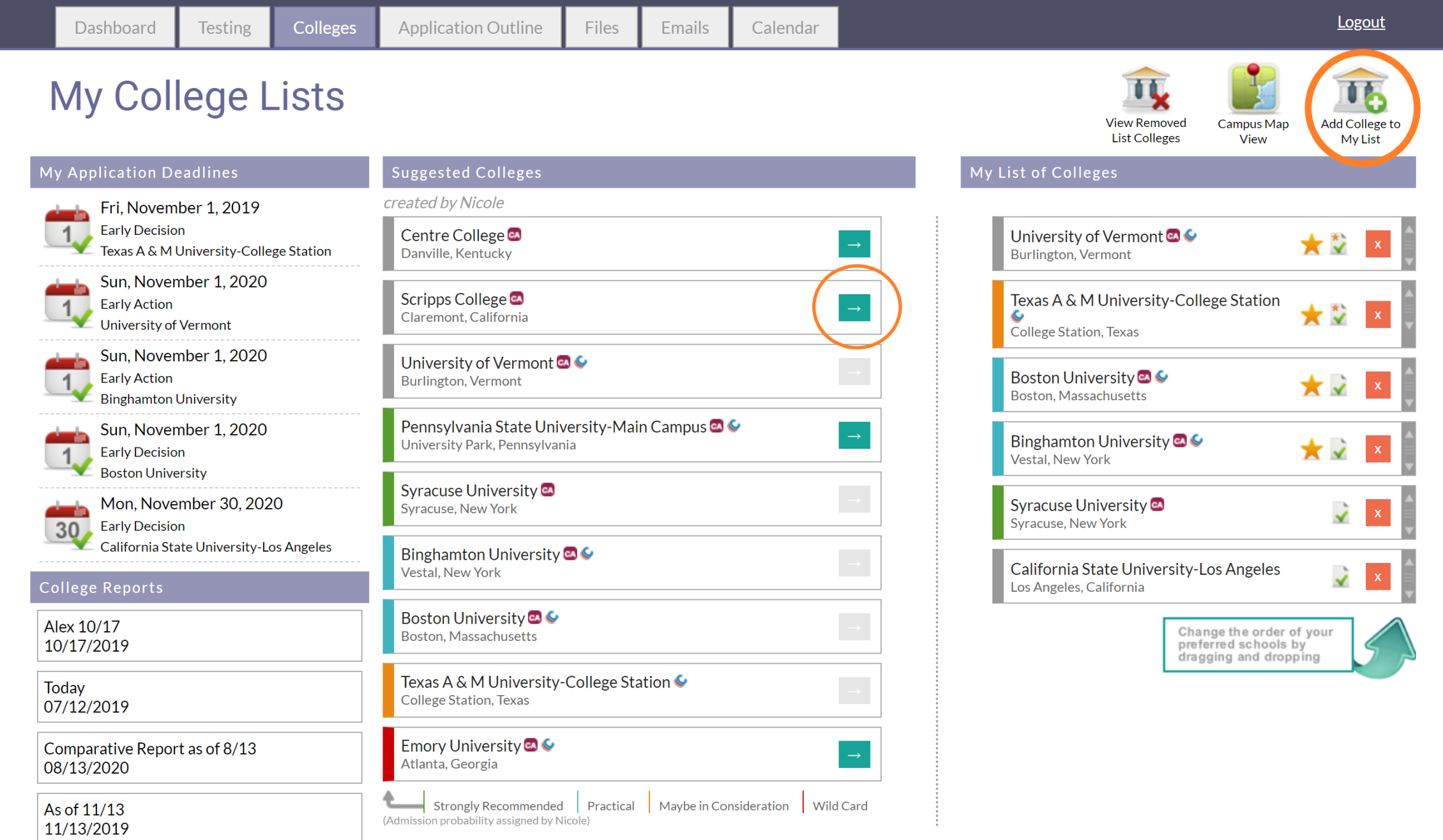1443x840 pixels.
Task: Open the Calendar tab
Action: click(x=785, y=27)
